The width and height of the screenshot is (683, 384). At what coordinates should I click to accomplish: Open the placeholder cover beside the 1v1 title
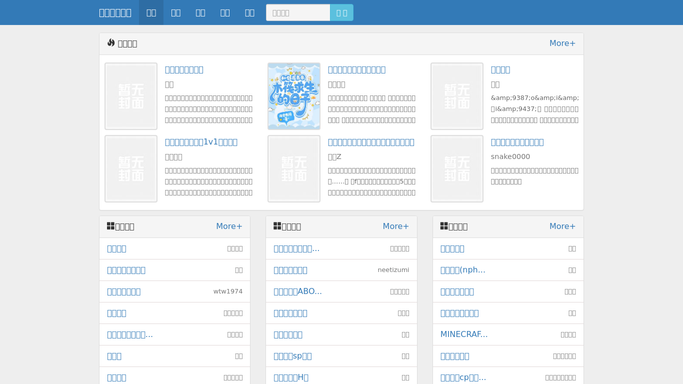pos(131,168)
